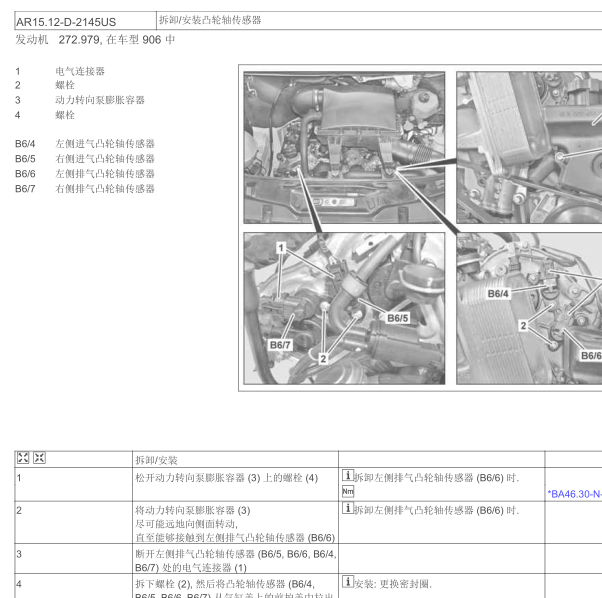The height and width of the screenshot is (598, 602).
Task: Click the B6/6 callout label in diagram
Action: (591, 355)
